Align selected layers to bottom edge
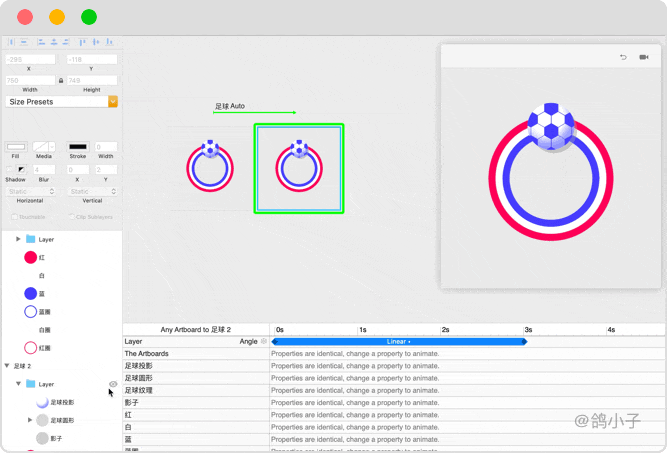 point(109,42)
